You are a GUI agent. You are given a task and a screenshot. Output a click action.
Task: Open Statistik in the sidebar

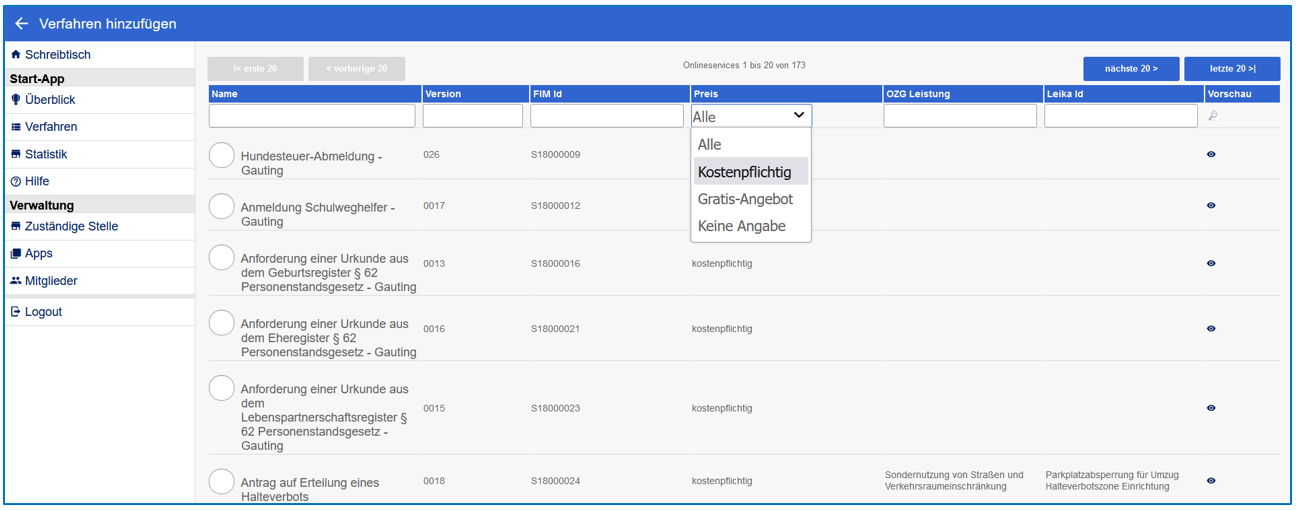(46, 154)
